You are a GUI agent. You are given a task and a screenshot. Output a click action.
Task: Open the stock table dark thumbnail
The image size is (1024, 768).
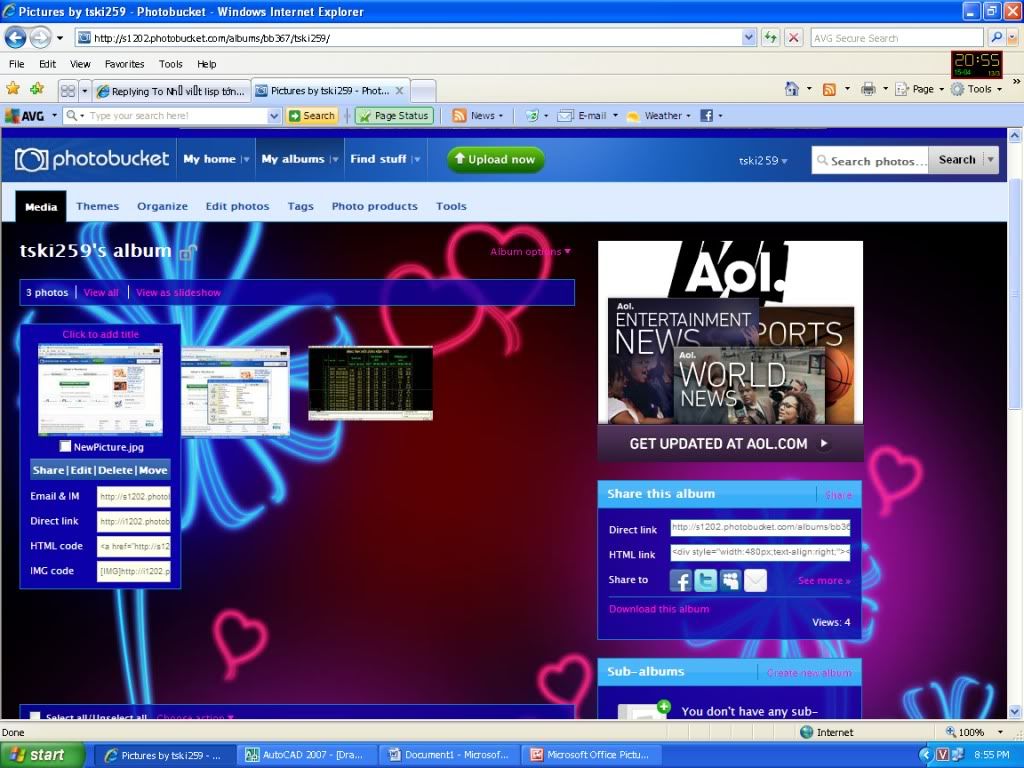tap(370, 383)
